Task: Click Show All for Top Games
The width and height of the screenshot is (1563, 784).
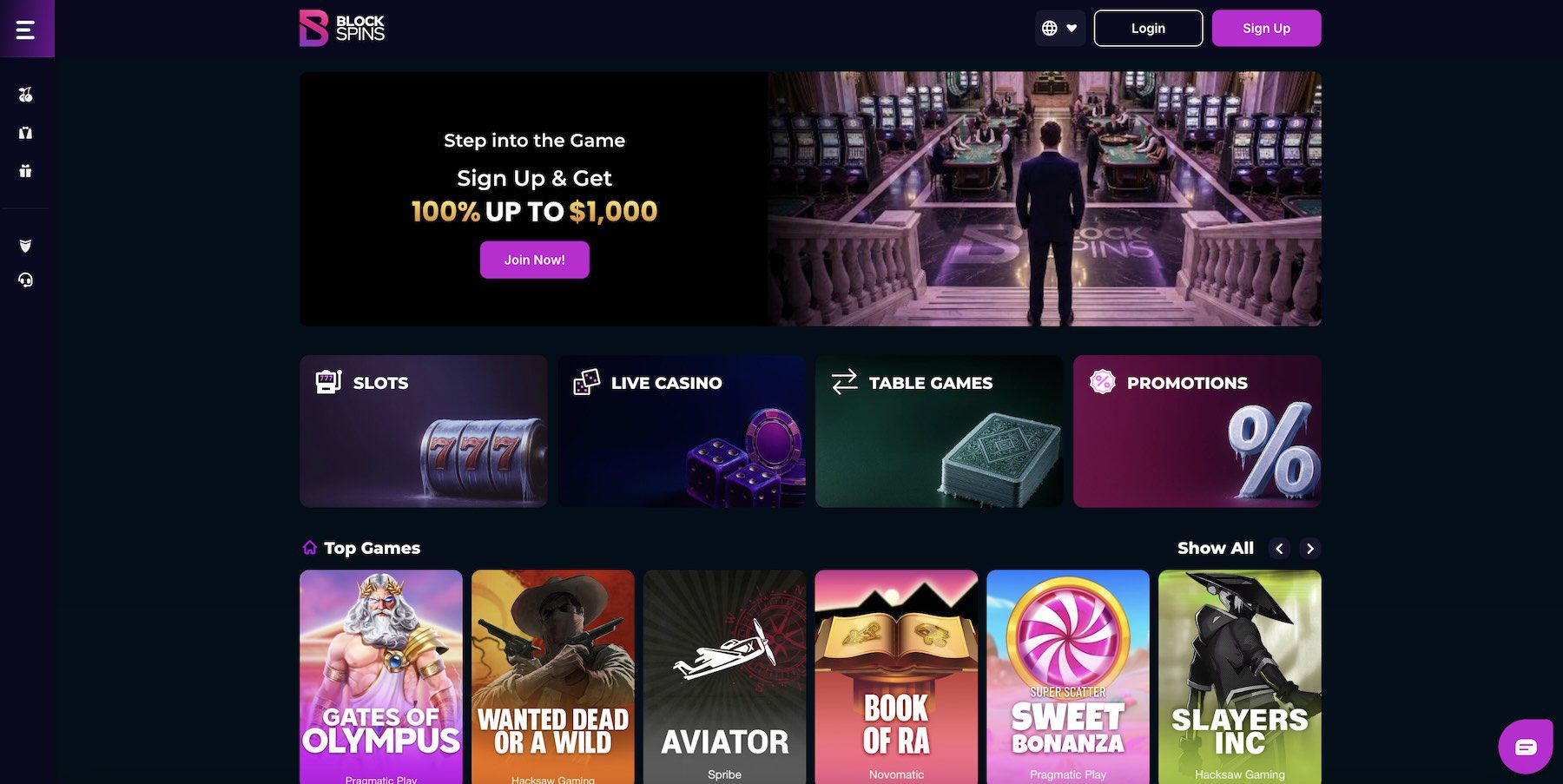Action: (x=1216, y=548)
